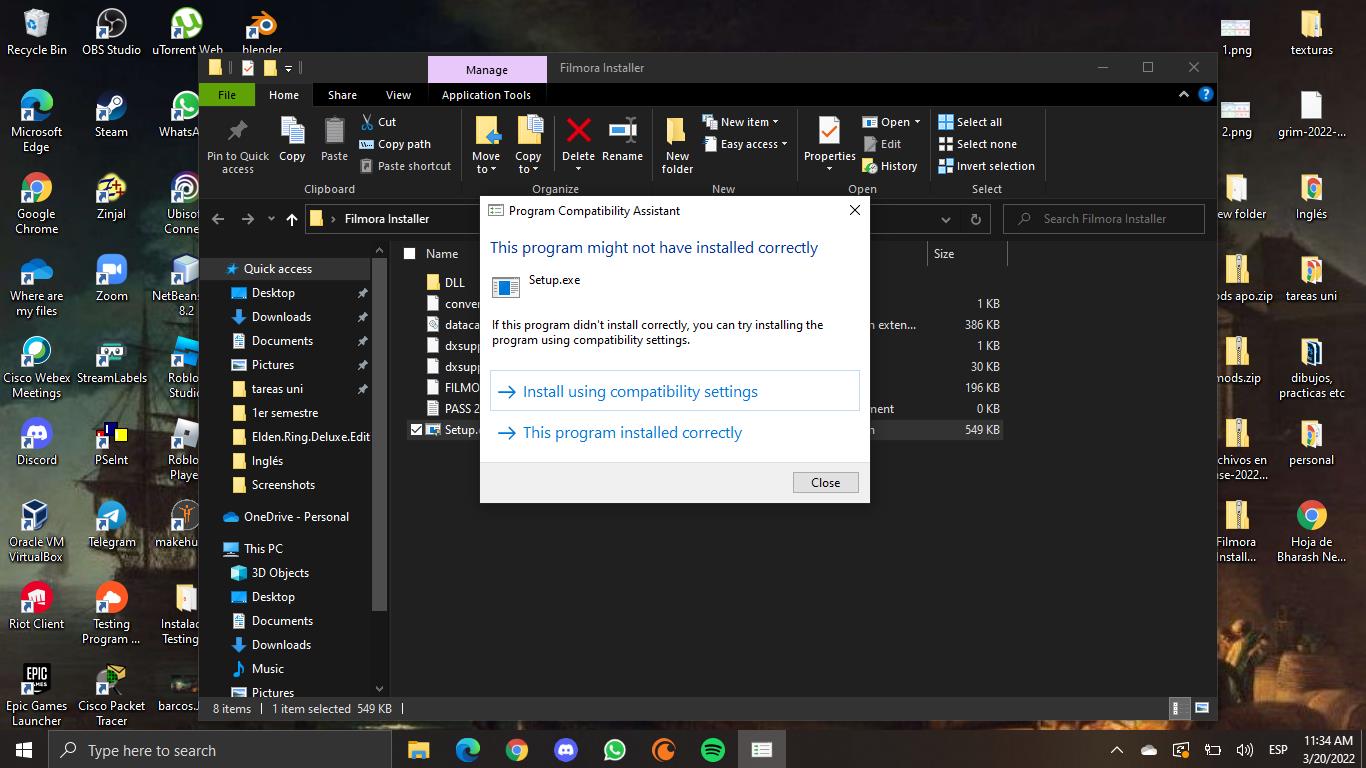Screen dimensions: 1366x768
Task: Click Pin to Quick access icon
Action: coord(238,144)
